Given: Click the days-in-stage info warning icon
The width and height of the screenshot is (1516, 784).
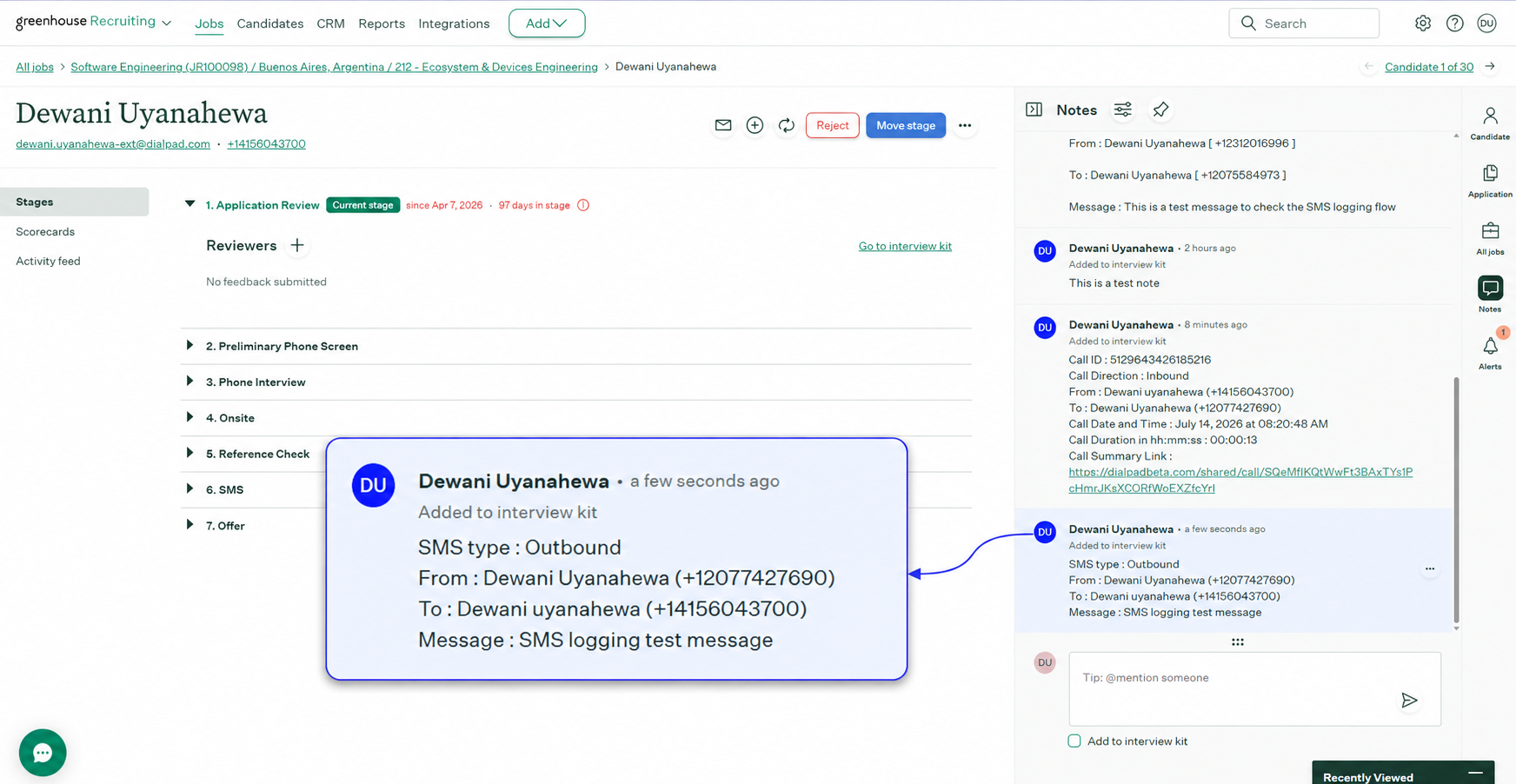Looking at the screenshot, I should (x=583, y=205).
